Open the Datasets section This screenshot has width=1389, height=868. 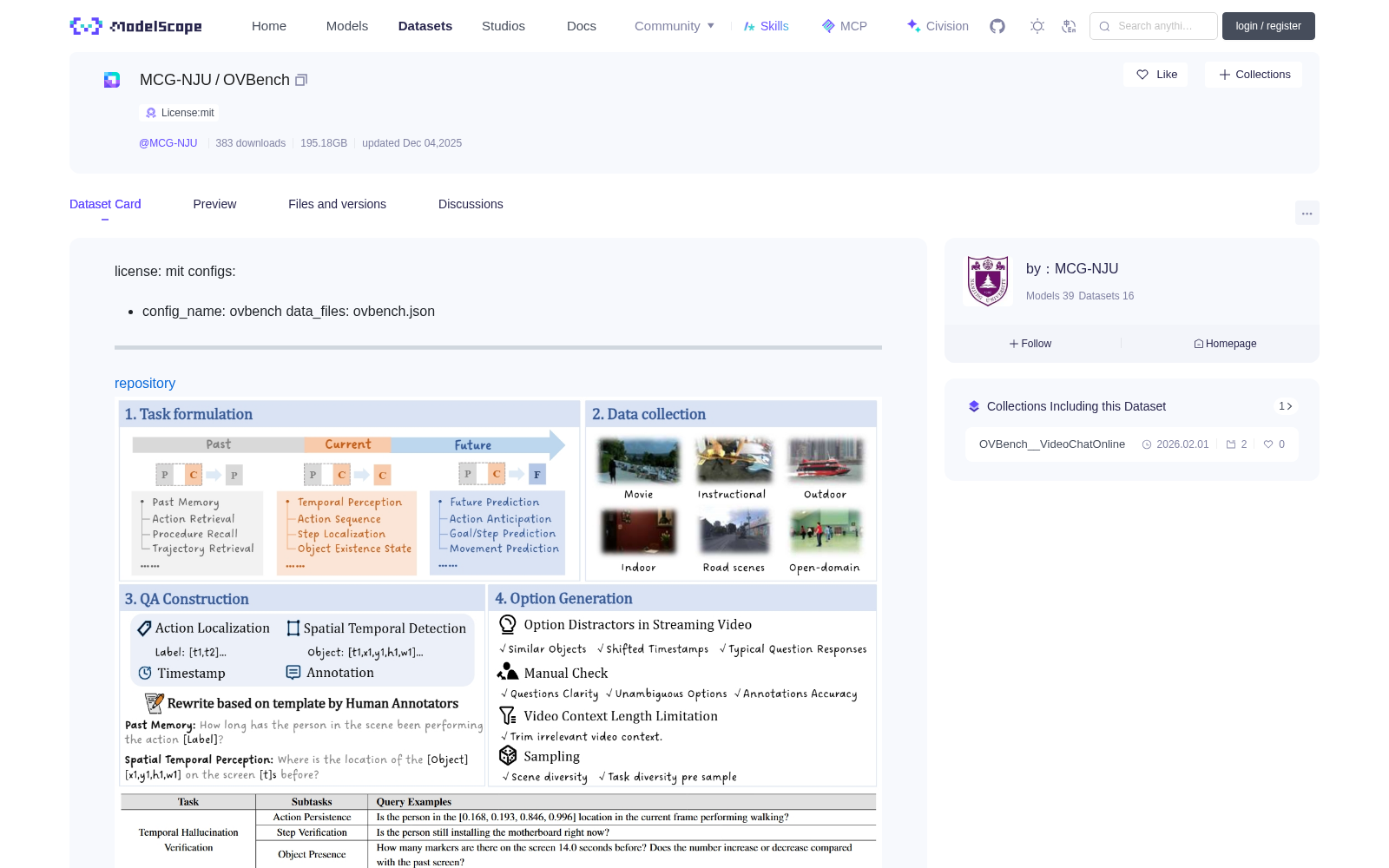(425, 26)
